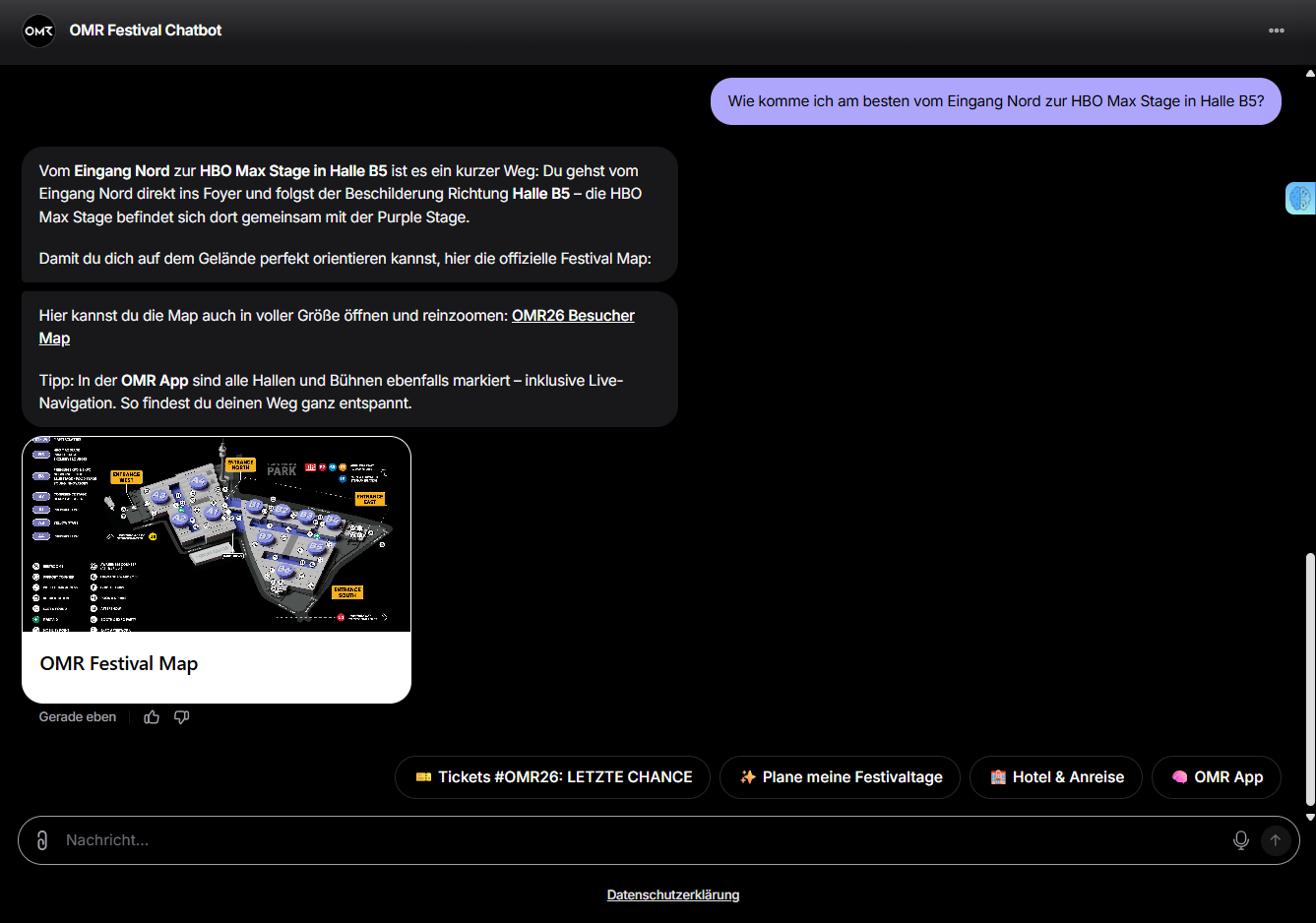Give thumbs down to the response

tap(182, 717)
